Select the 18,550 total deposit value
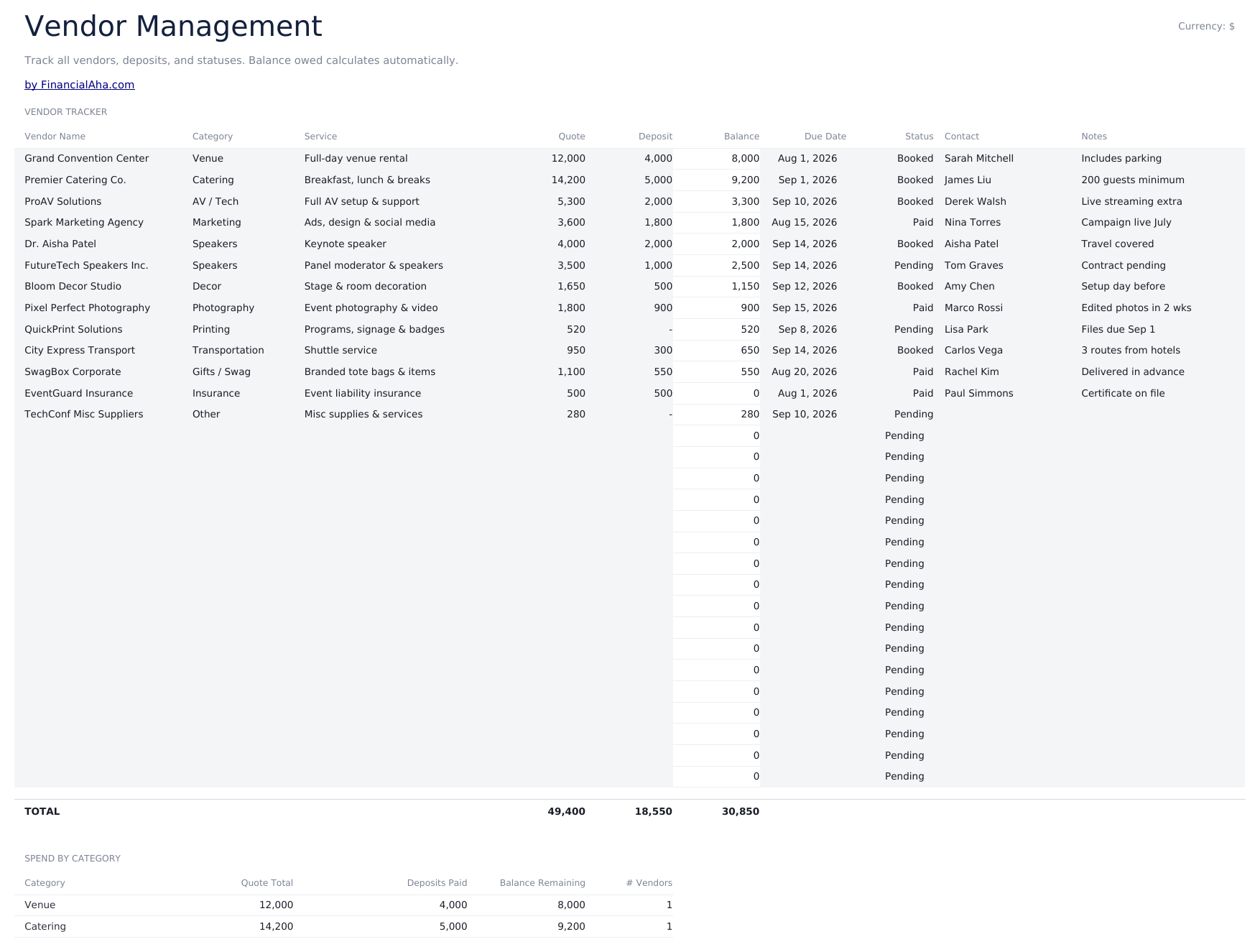Viewport: 1260px width, 952px height. point(654,812)
